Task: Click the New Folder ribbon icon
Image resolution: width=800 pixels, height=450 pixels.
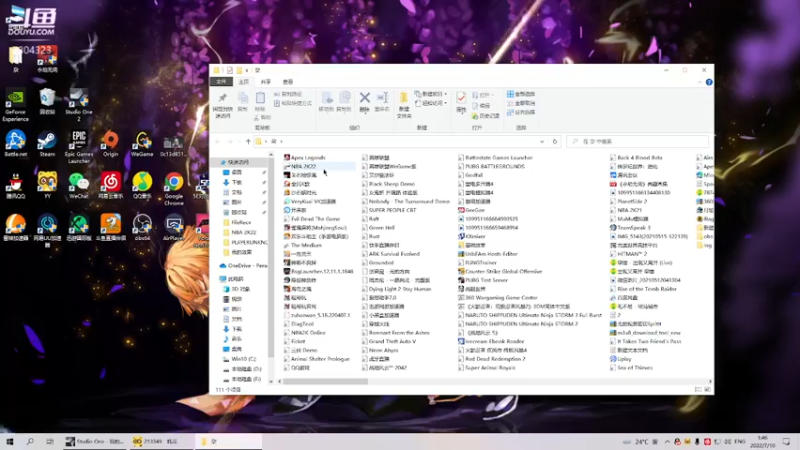Action: tap(404, 105)
